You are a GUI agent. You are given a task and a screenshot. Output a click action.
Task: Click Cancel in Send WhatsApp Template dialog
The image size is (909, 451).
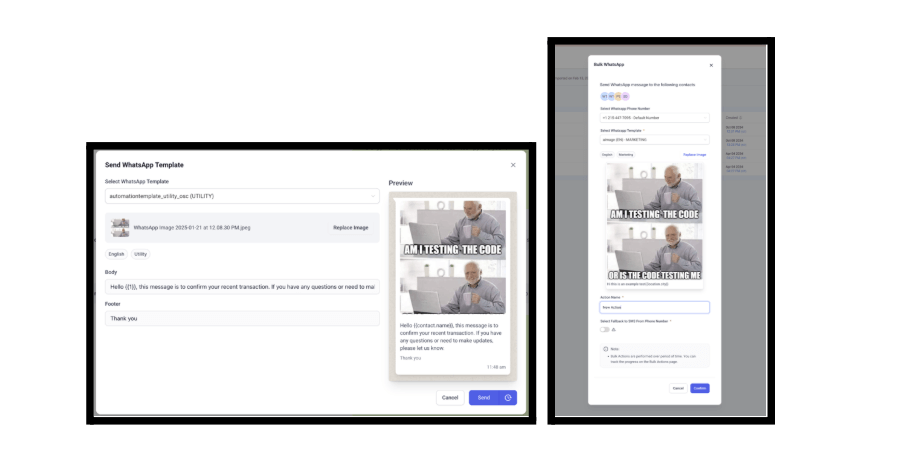(450, 398)
